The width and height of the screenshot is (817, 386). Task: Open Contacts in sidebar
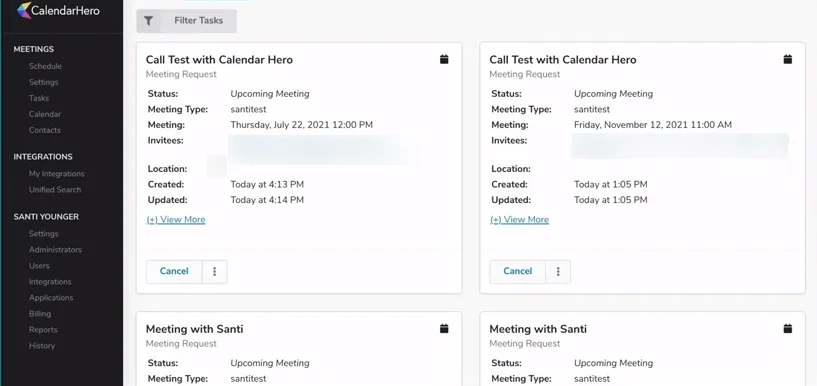tap(45, 130)
